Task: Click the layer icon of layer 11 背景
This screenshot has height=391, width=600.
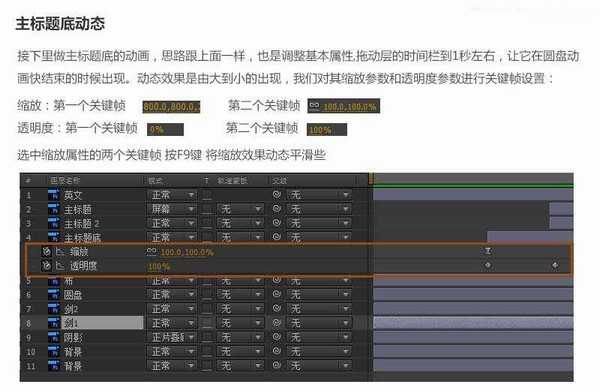Action: 54,366
